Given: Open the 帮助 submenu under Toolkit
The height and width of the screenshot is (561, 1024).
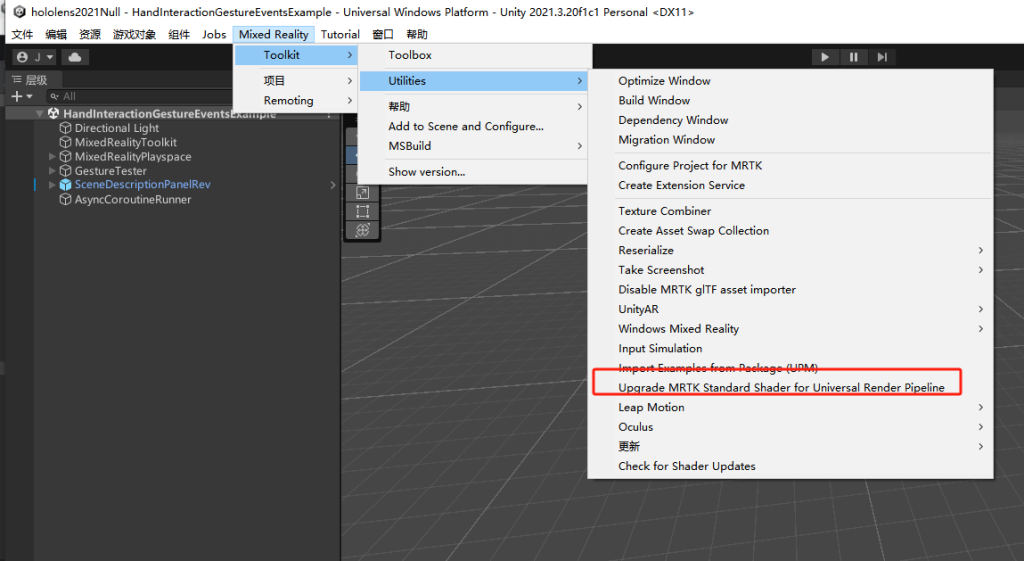Looking at the screenshot, I should [474, 106].
